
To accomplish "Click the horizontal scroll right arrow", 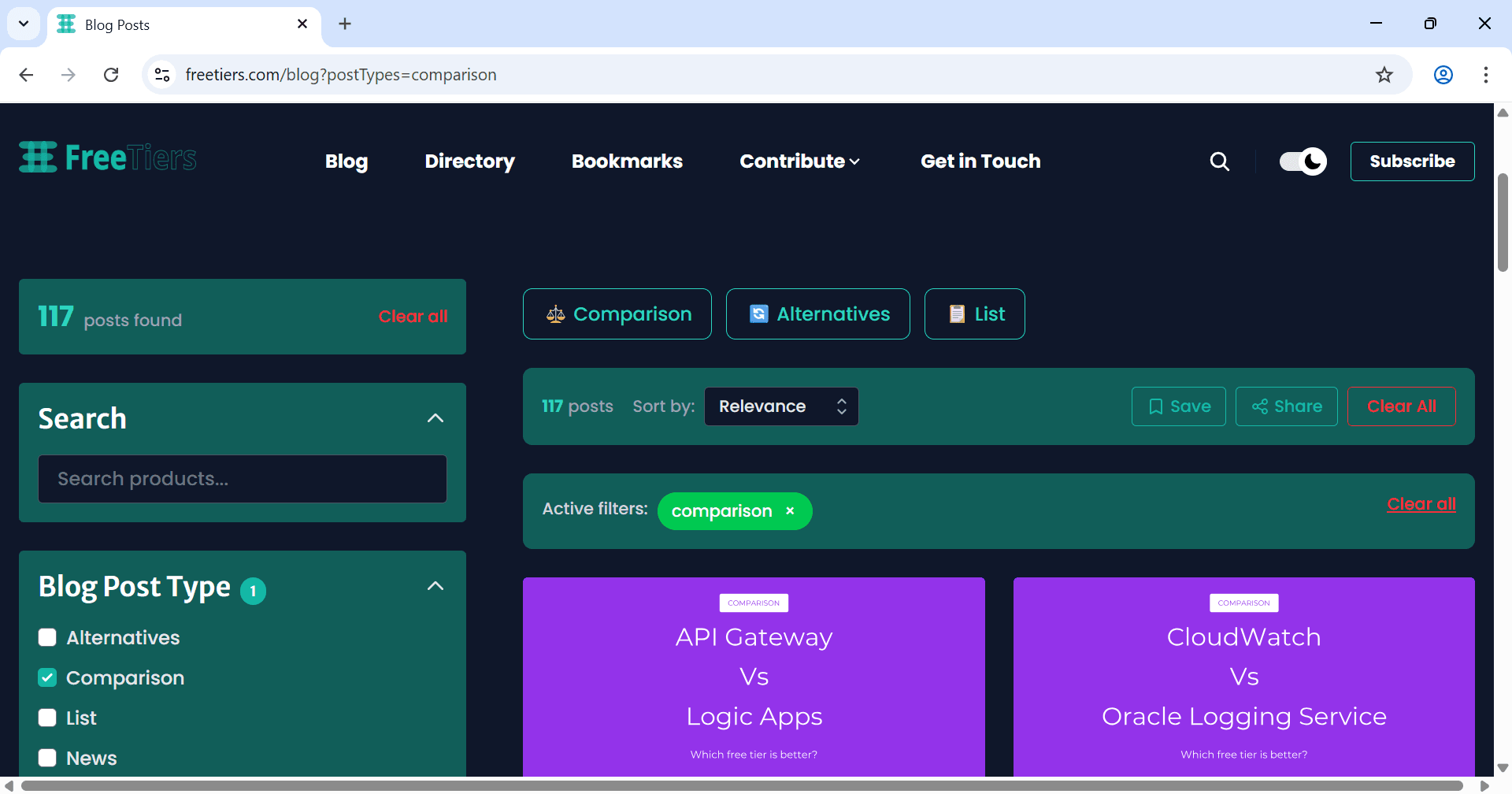I will pyautogui.click(x=1484, y=785).
